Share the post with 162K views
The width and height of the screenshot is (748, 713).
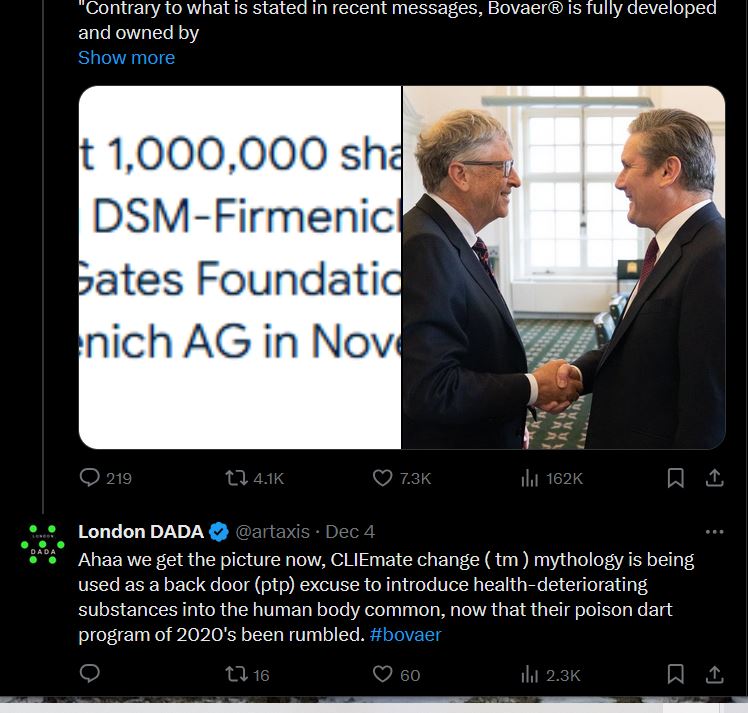[714, 478]
